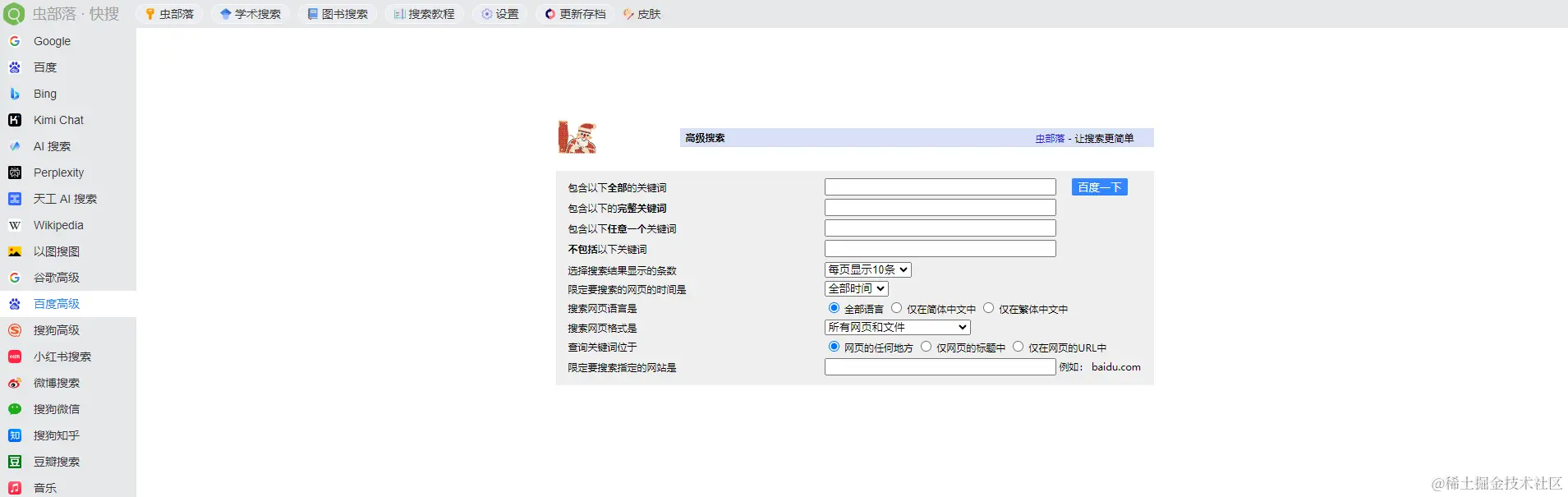Click the 百度高级 paw icon

15,304
